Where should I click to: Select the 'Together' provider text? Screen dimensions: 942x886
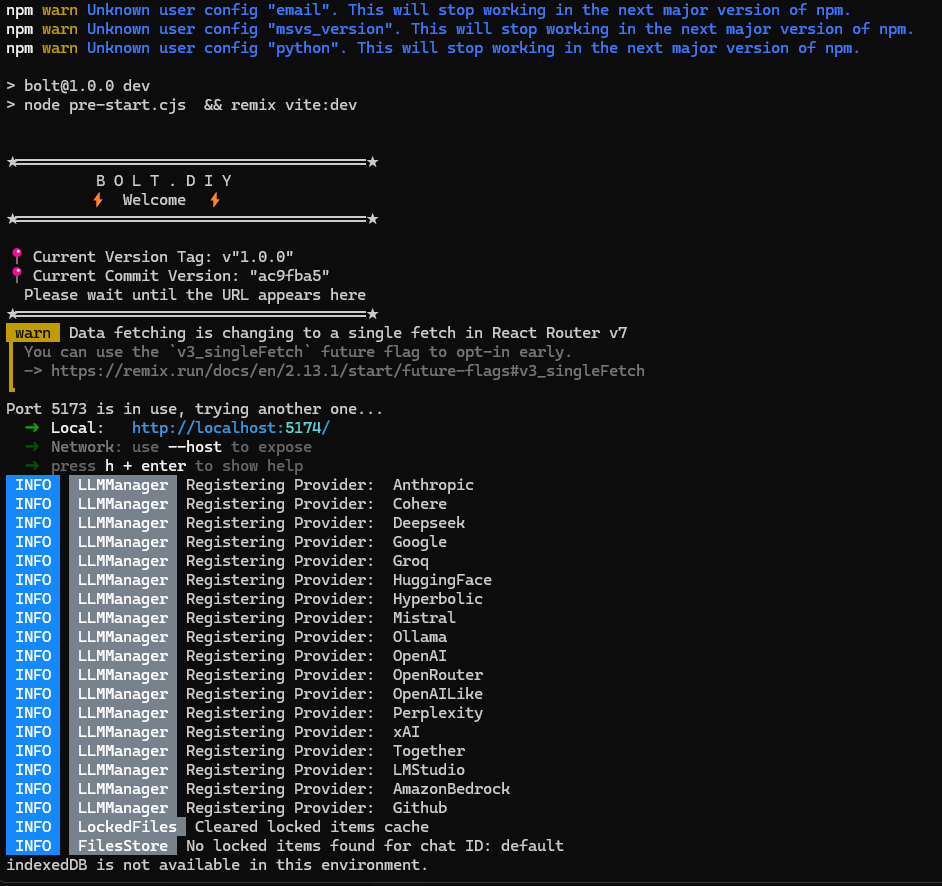[428, 751]
